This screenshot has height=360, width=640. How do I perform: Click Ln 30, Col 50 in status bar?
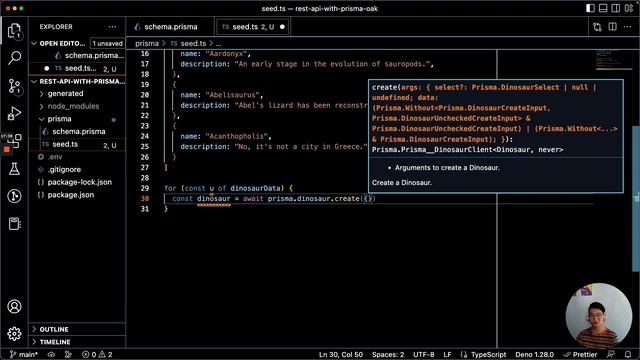(341, 354)
